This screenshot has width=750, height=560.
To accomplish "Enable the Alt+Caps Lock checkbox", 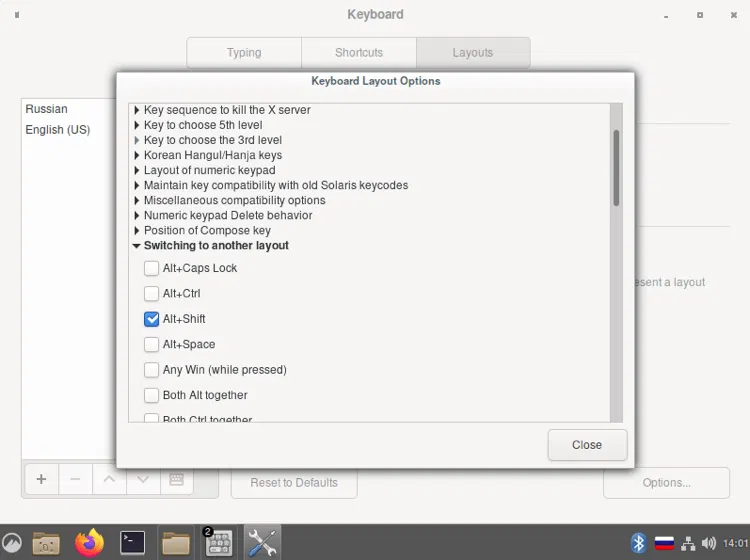I will pos(152,268).
